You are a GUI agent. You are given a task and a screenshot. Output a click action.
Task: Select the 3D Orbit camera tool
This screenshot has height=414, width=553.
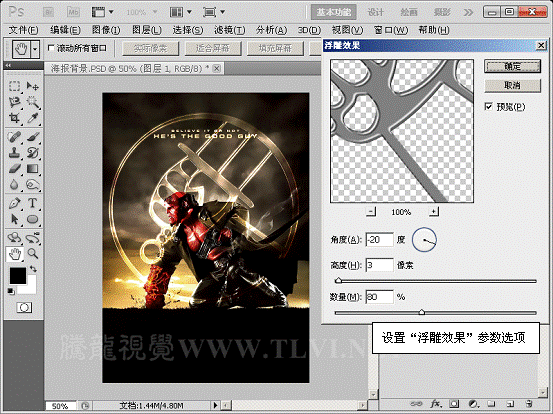pos(32,238)
